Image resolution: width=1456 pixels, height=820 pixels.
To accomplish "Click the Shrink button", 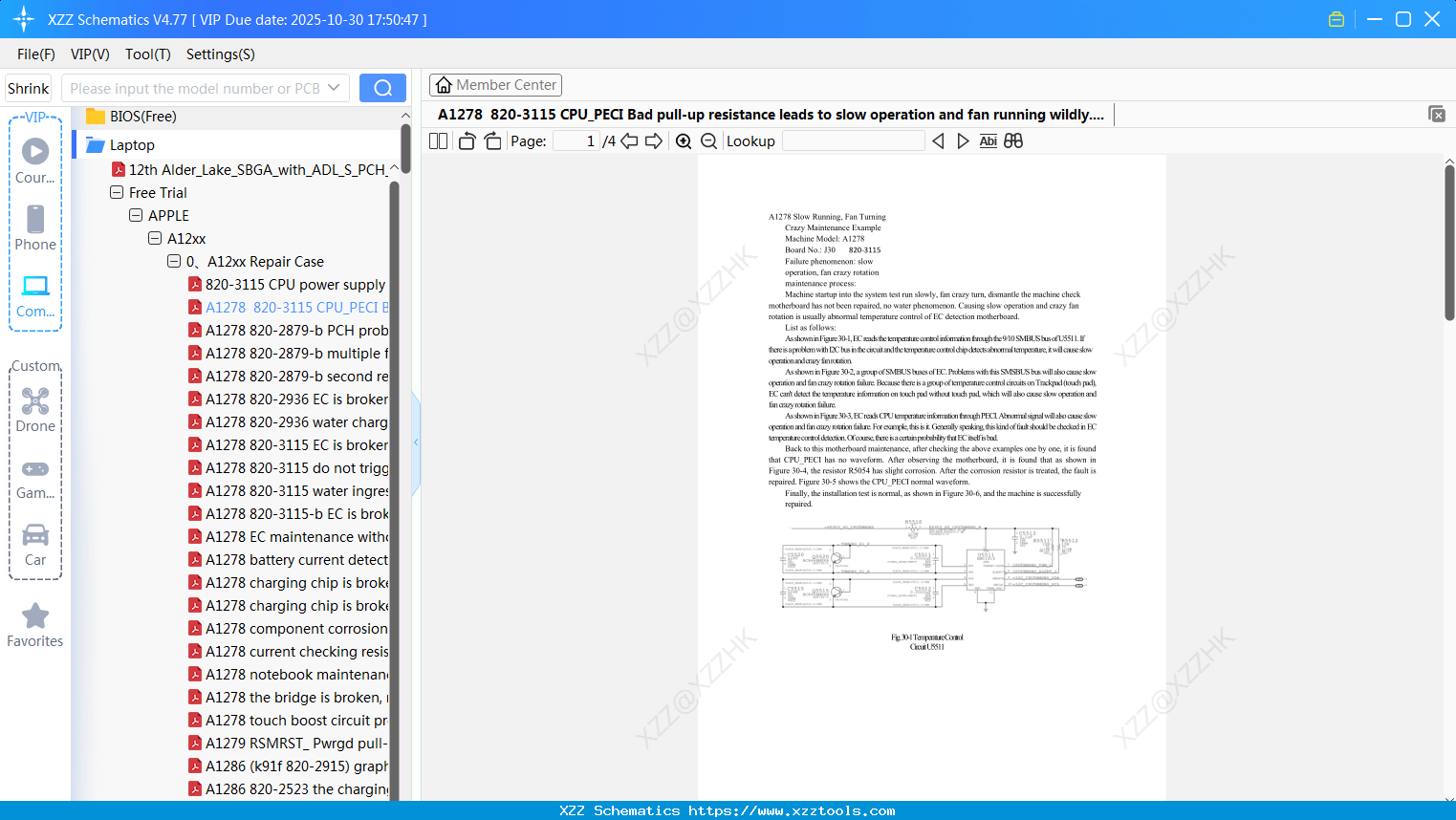I will click(28, 88).
